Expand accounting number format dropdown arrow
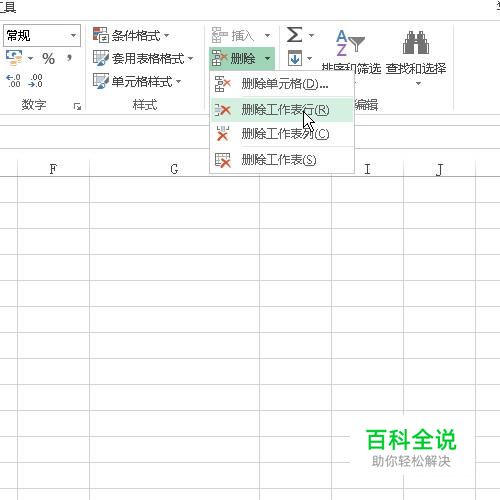The image size is (500, 500). [x=30, y=59]
